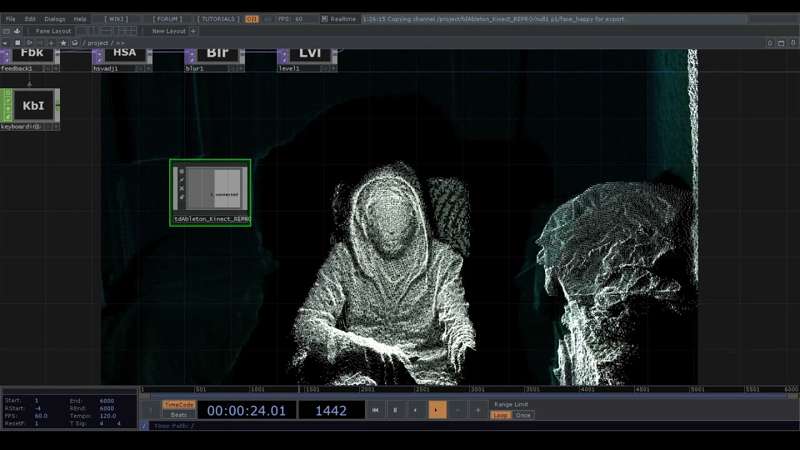The height and width of the screenshot is (450, 800).
Task: Toggle viewer flag on tdAbleton_Kinect node
Action: coord(182,172)
